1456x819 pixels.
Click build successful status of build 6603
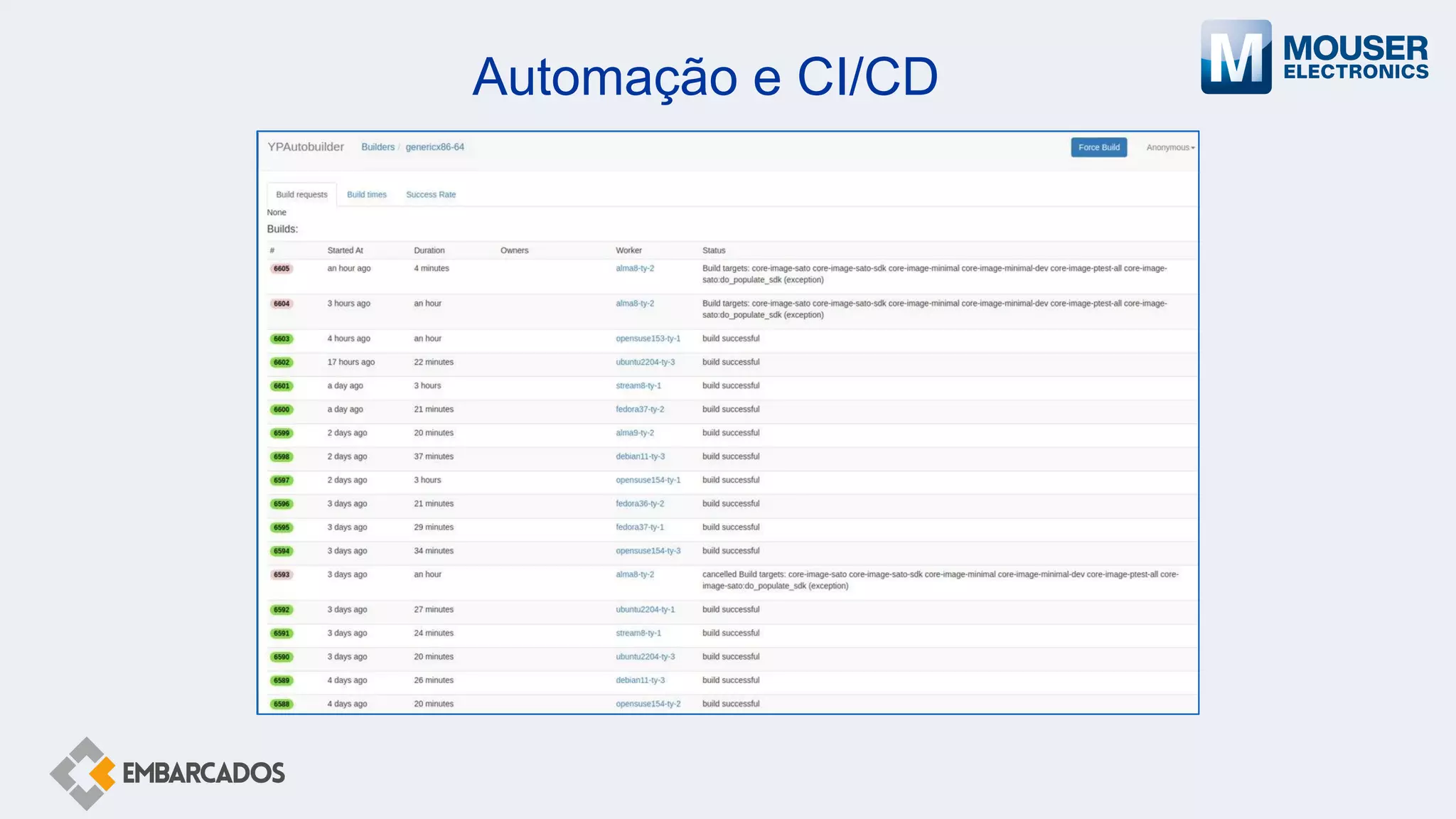[731, 338]
